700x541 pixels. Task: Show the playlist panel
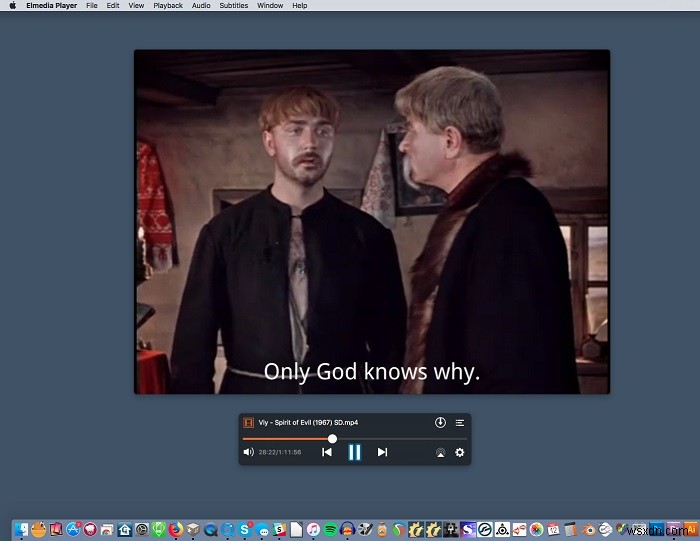tap(459, 423)
